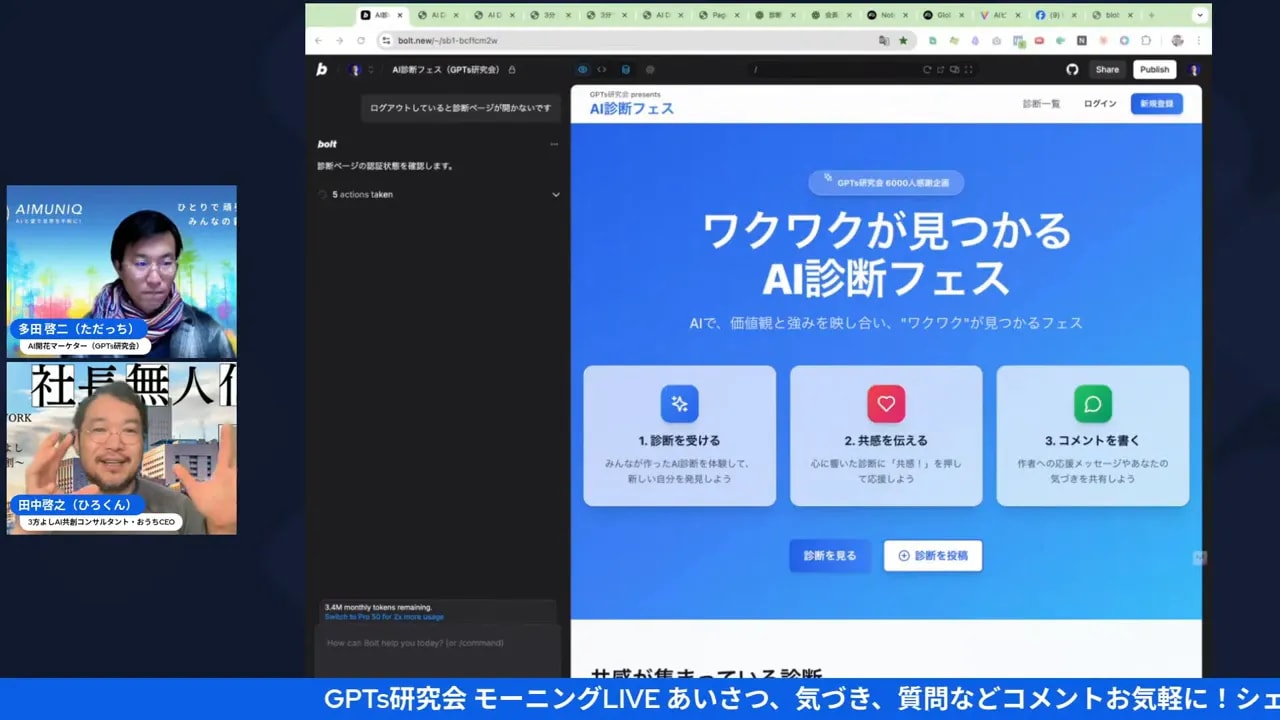Click the 診断を投稿 button with the plus icon

(932, 556)
